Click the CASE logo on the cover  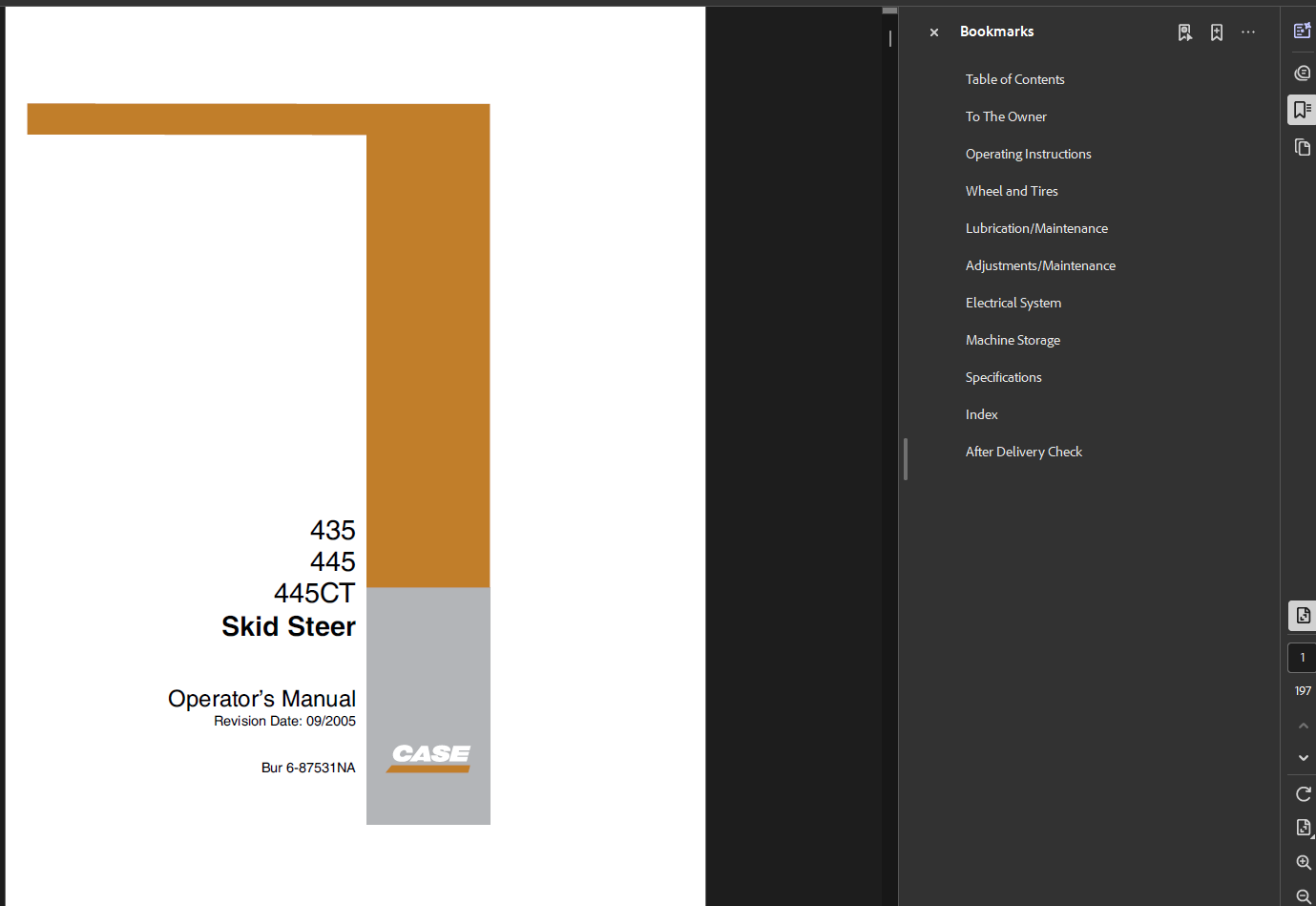click(430, 757)
